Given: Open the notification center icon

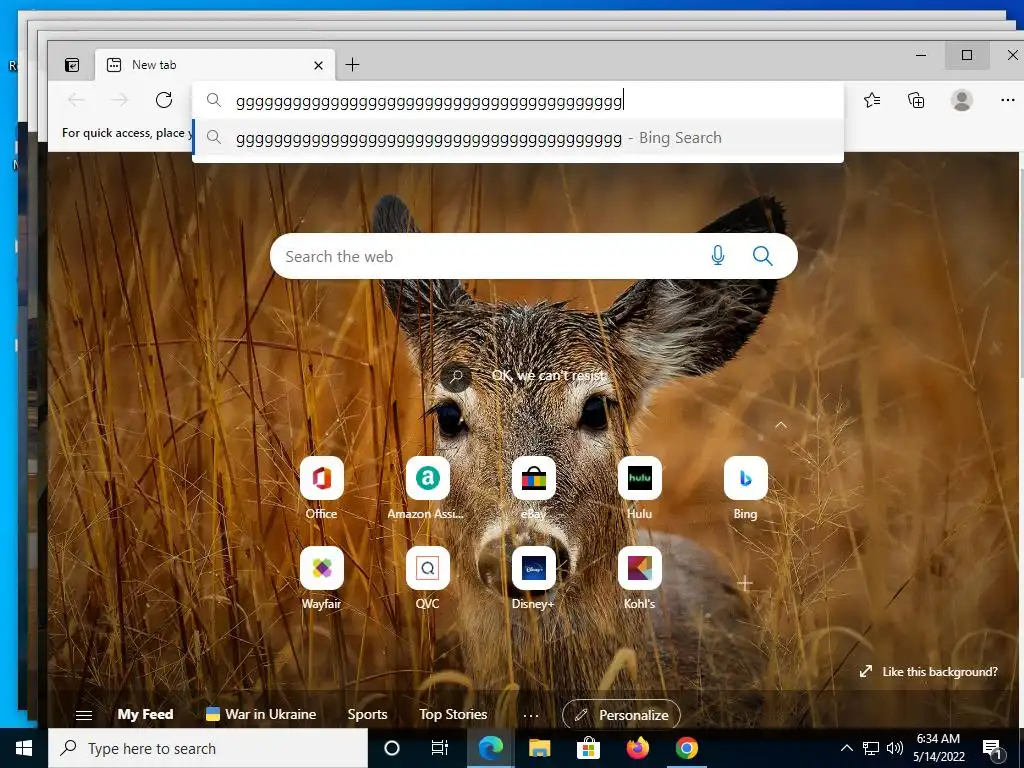Looking at the screenshot, I should pos(993,749).
